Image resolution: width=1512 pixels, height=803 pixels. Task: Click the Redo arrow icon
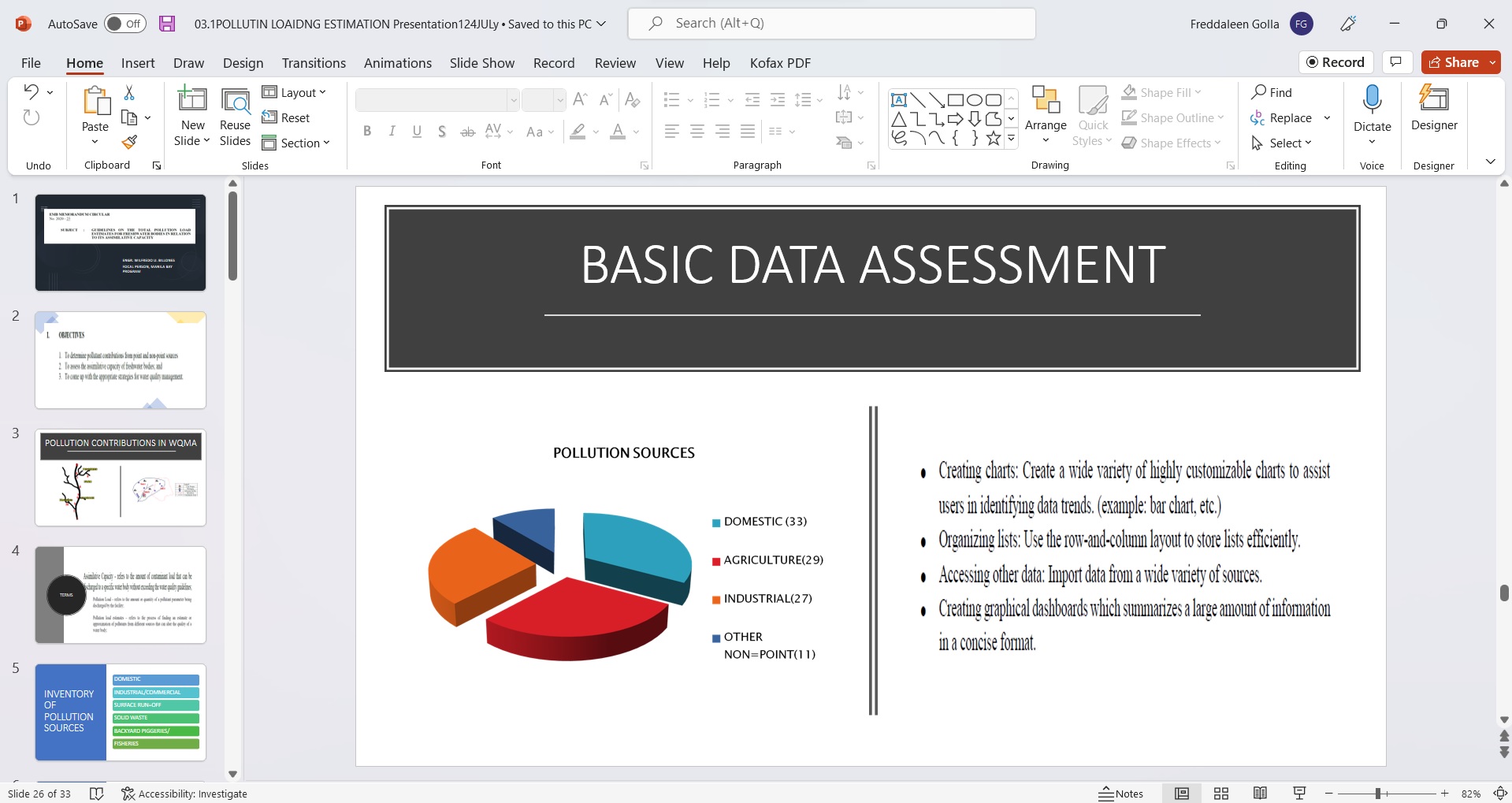click(32, 117)
